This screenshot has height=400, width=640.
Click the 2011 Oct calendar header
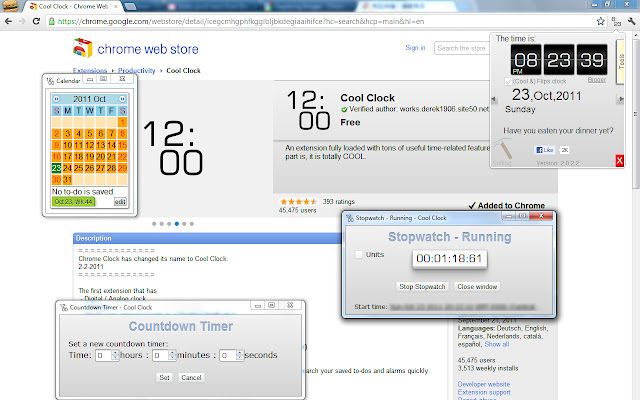point(89,99)
